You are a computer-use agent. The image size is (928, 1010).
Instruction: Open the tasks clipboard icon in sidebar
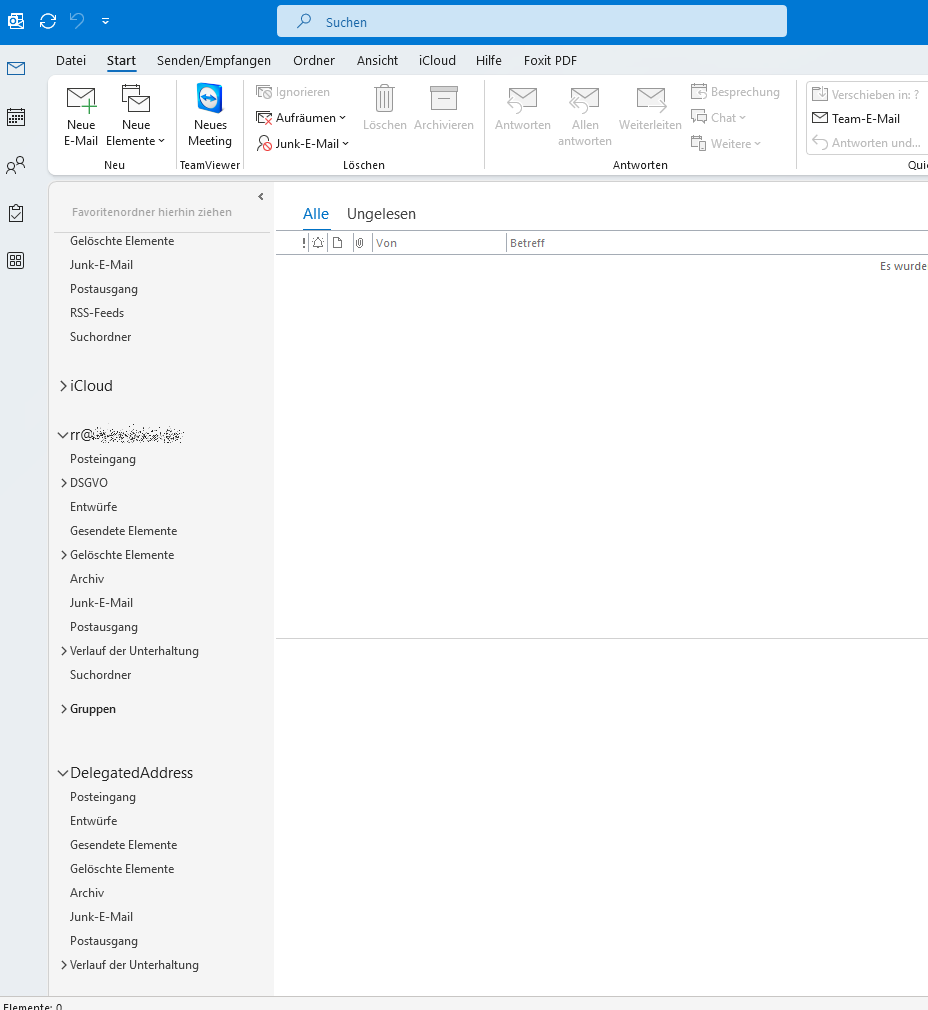pos(16,213)
